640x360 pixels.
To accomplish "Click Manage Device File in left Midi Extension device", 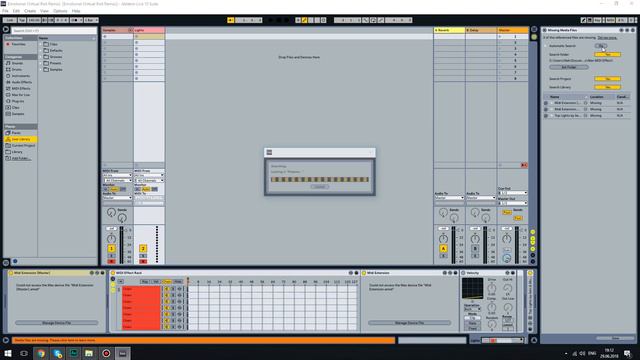I will pyautogui.click(x=56, y=323).
